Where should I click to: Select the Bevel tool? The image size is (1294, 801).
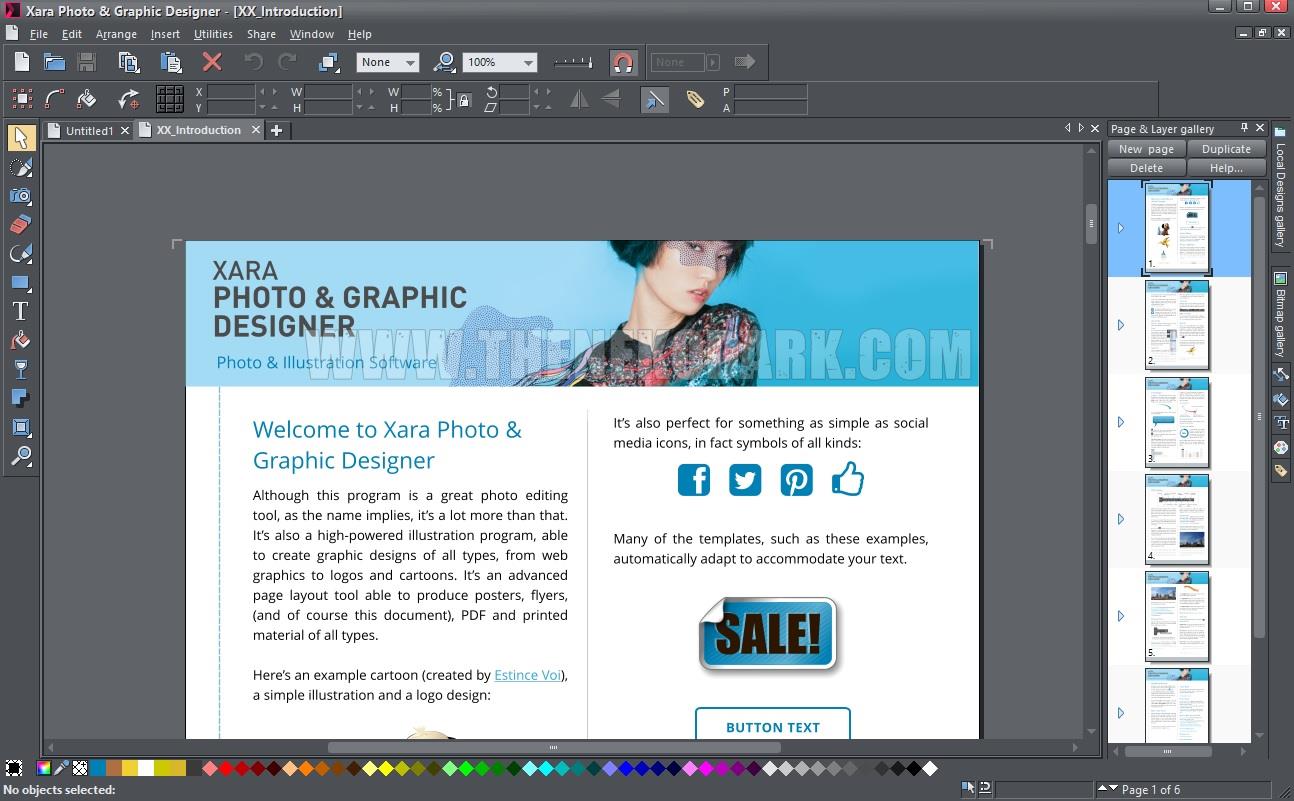coord(21,427)
